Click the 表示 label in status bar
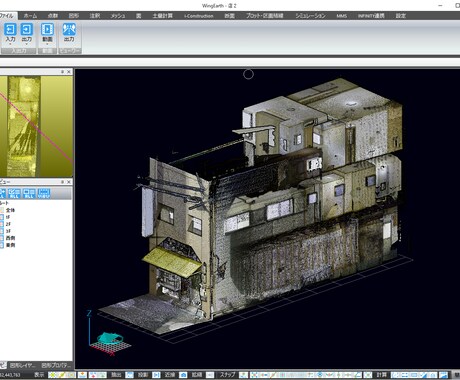 (x=39, y=375)
